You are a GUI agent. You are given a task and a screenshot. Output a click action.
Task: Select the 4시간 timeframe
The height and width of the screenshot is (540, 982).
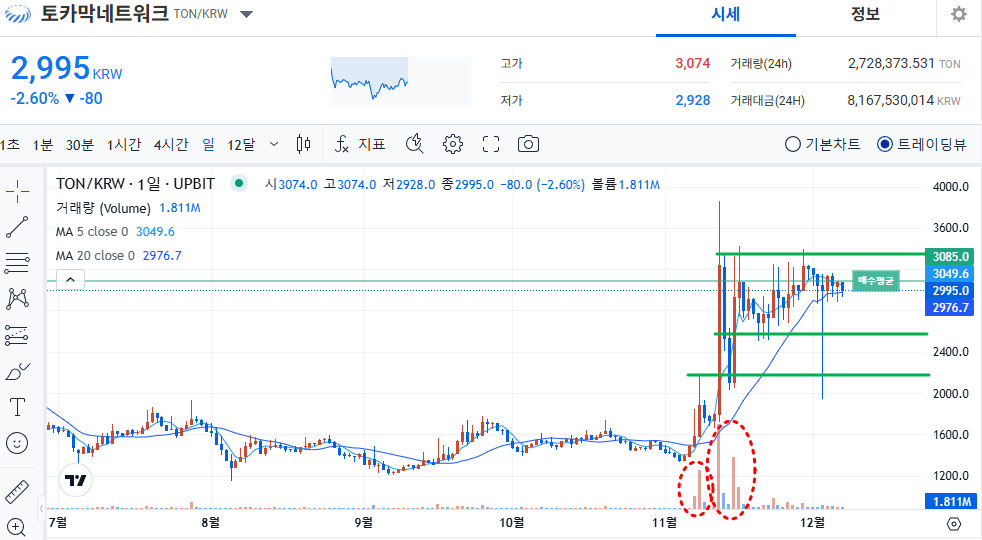pos(171,145)
